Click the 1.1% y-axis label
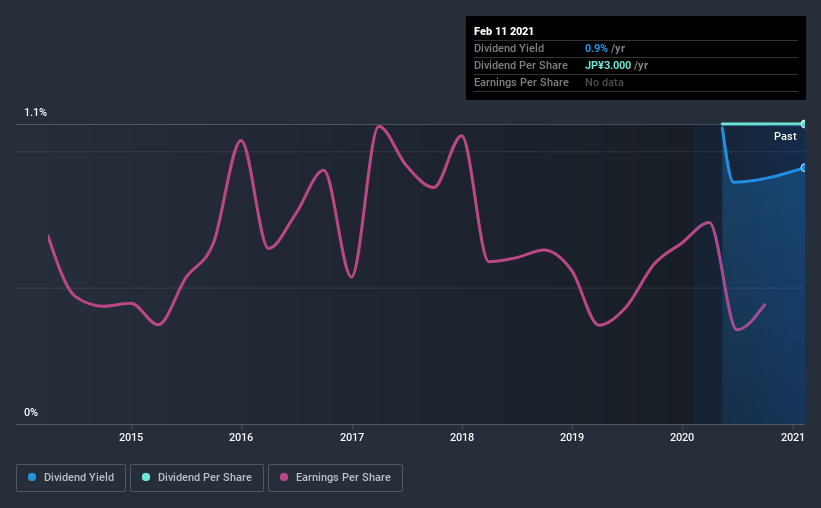The height and width of the screenshot is (508, 821). point(36,113)
